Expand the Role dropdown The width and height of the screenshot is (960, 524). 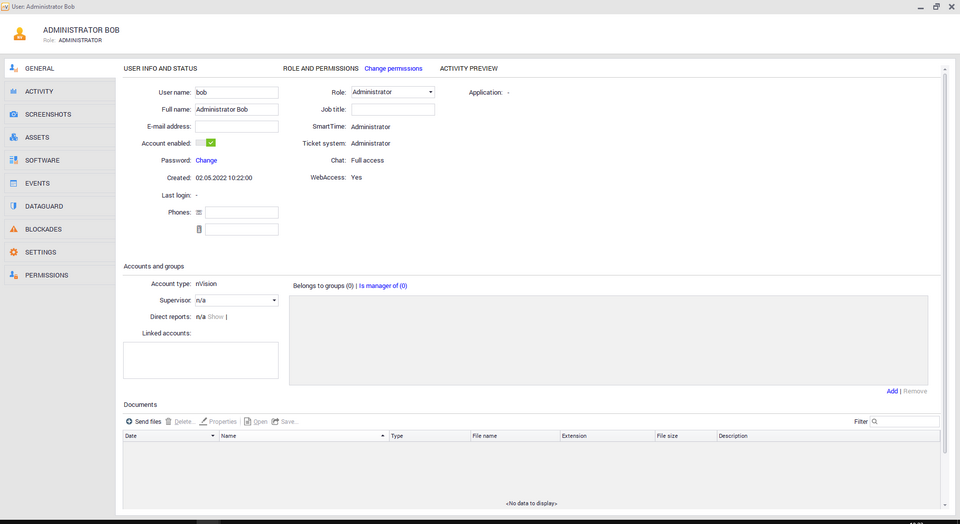[430, 92]
